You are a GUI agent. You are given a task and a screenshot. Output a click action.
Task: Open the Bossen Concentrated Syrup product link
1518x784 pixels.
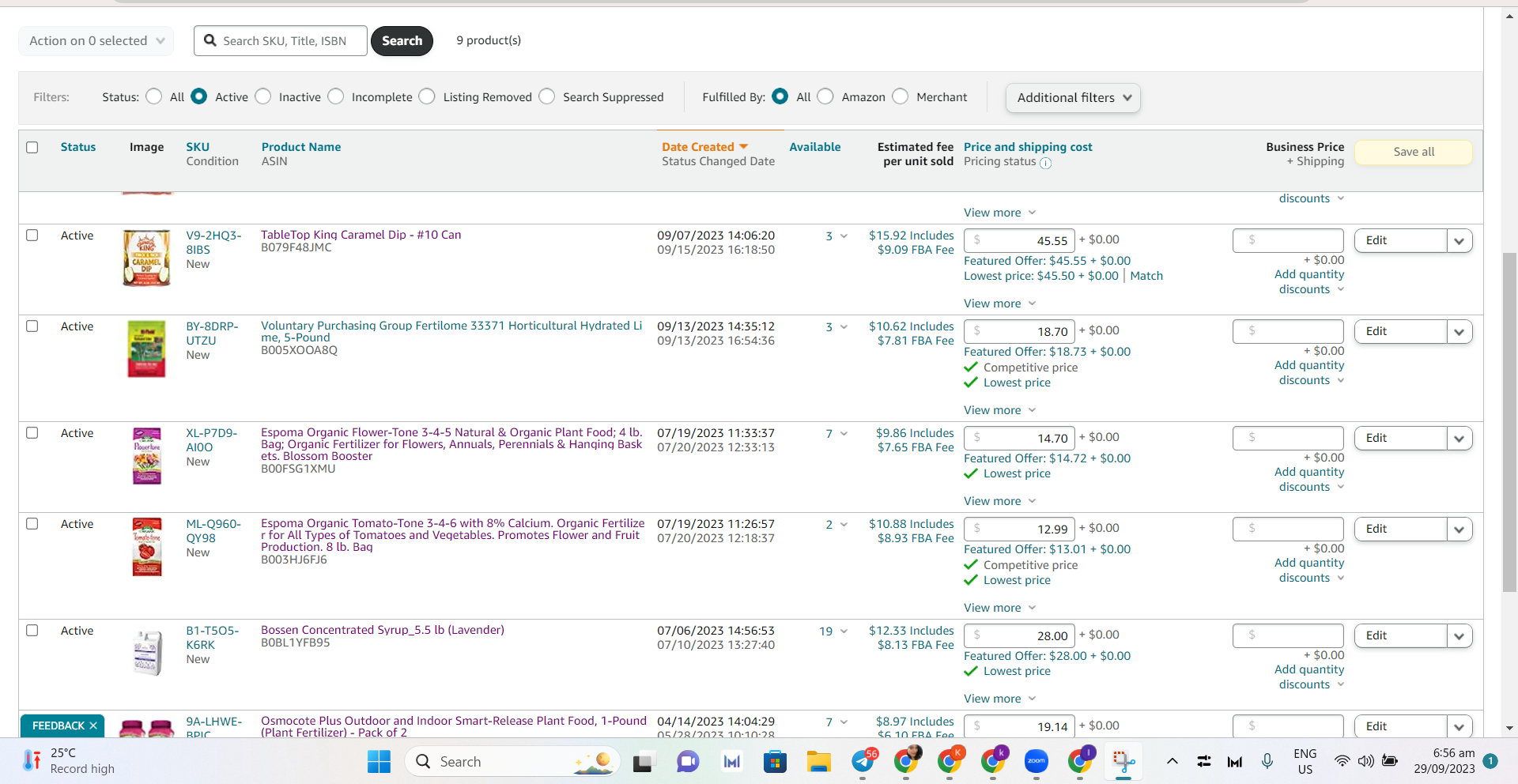click(x=383, y=630)
